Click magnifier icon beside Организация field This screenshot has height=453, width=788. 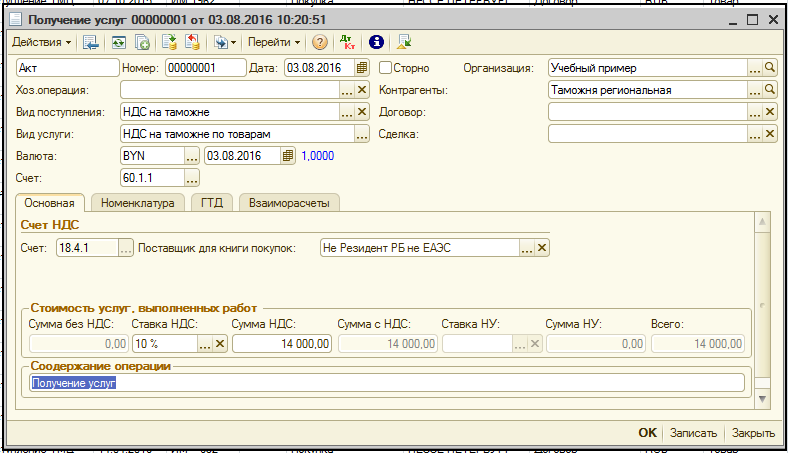click(x=769, y=68)
